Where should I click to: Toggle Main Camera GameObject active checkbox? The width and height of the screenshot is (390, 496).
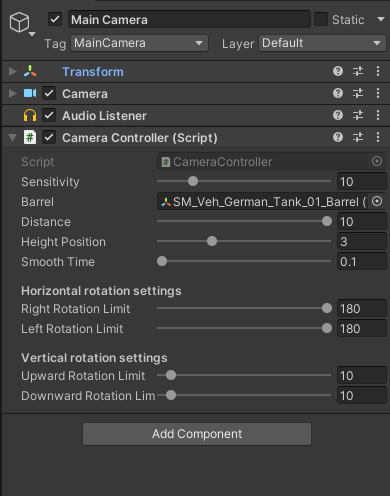click(x=55, y=19)
